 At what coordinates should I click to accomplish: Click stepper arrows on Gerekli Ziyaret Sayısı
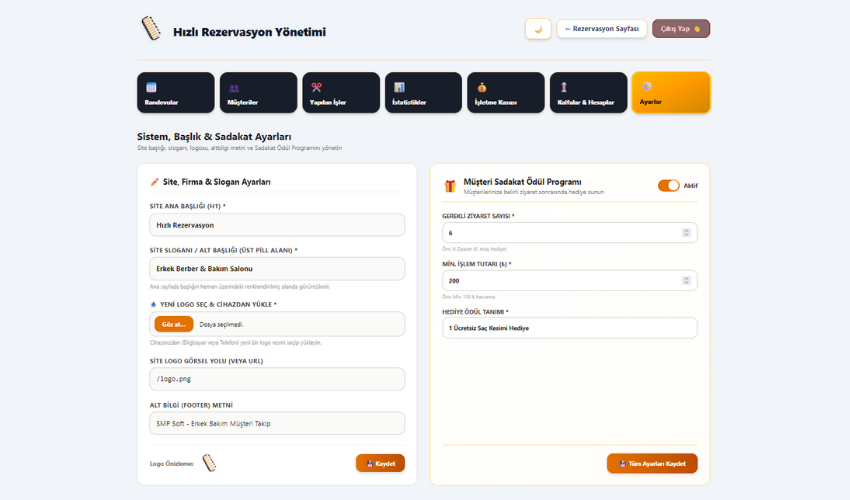coord(686,233)
